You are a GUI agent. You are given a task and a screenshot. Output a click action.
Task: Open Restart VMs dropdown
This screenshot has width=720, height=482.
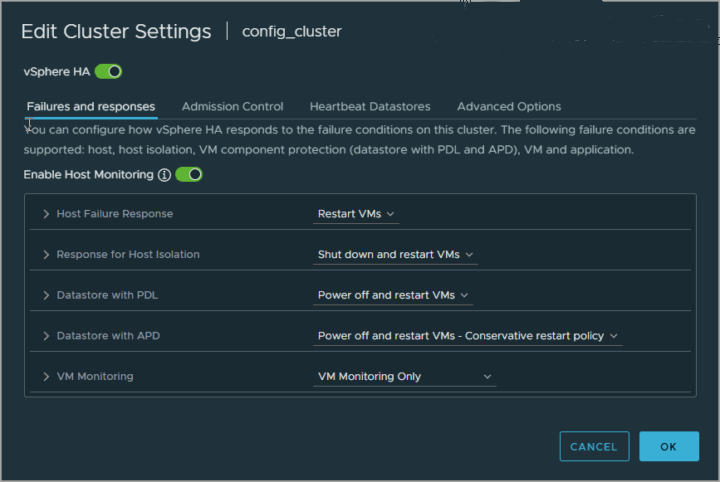[x=356, y=214]
